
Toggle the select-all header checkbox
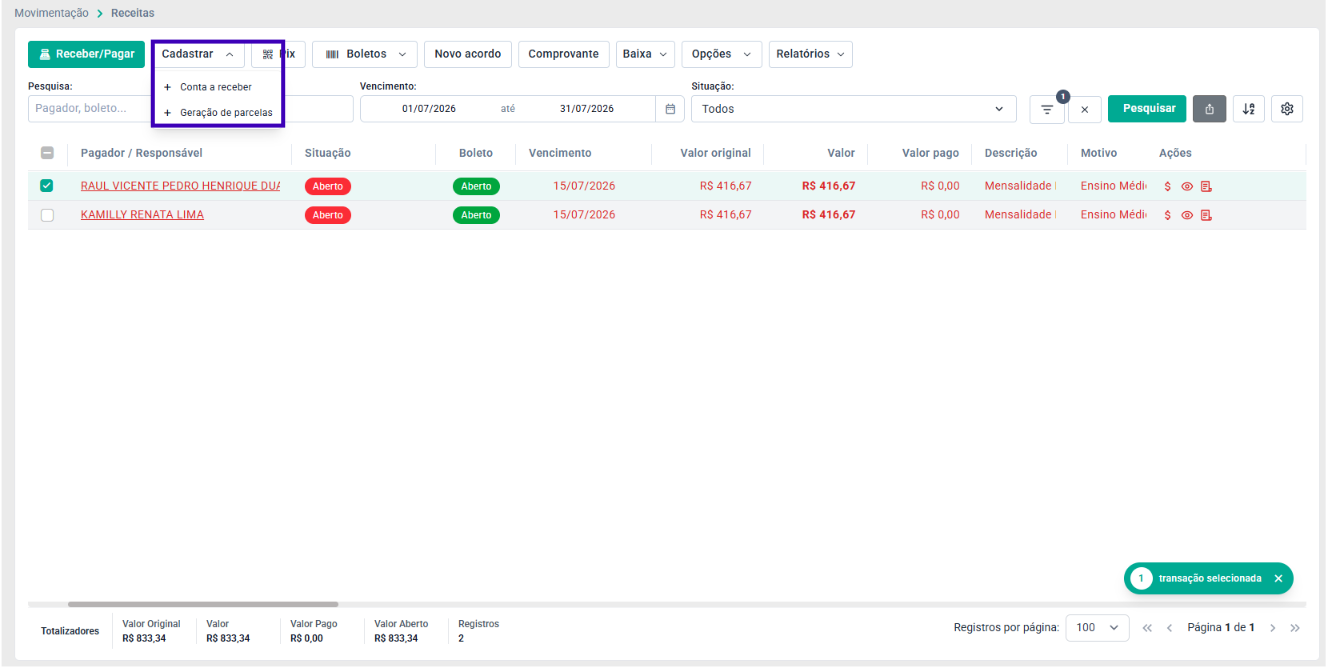tap(47, 153)
